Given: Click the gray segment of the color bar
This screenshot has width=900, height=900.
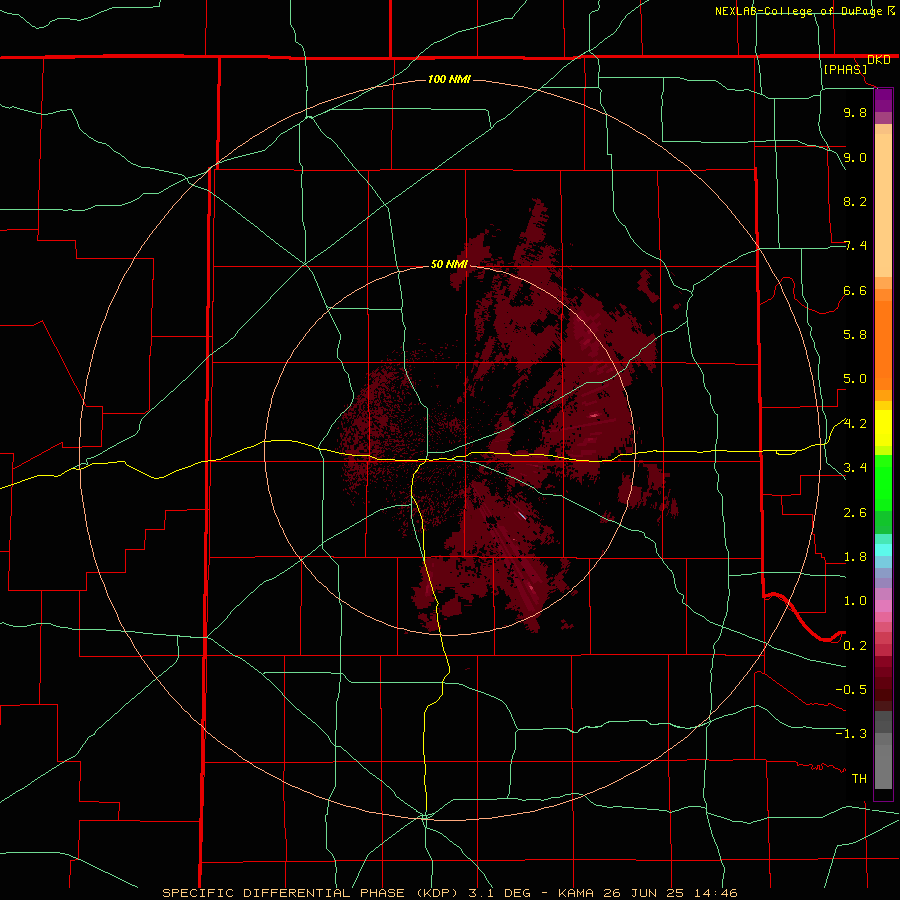Looking at the screenshot, I should tap(883, 752).
